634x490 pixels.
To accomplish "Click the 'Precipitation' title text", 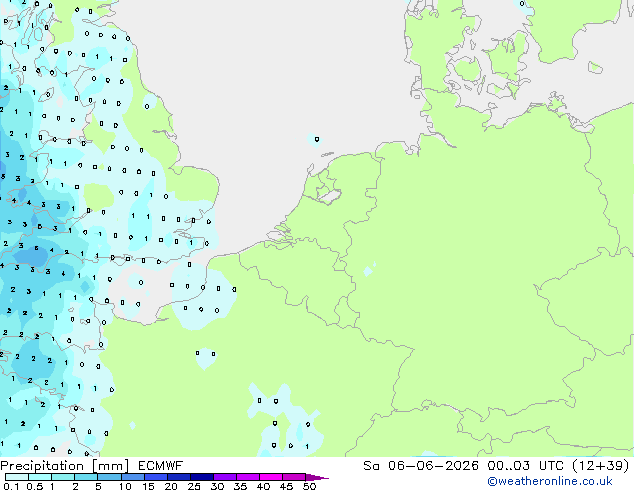I will [42, 466].
